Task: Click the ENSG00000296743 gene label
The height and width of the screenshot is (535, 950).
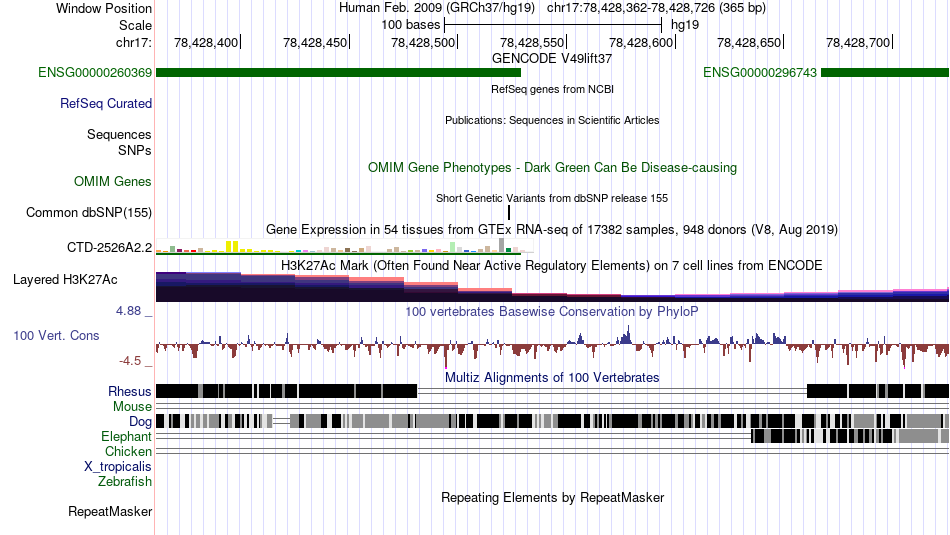Action: pos(760,73)
